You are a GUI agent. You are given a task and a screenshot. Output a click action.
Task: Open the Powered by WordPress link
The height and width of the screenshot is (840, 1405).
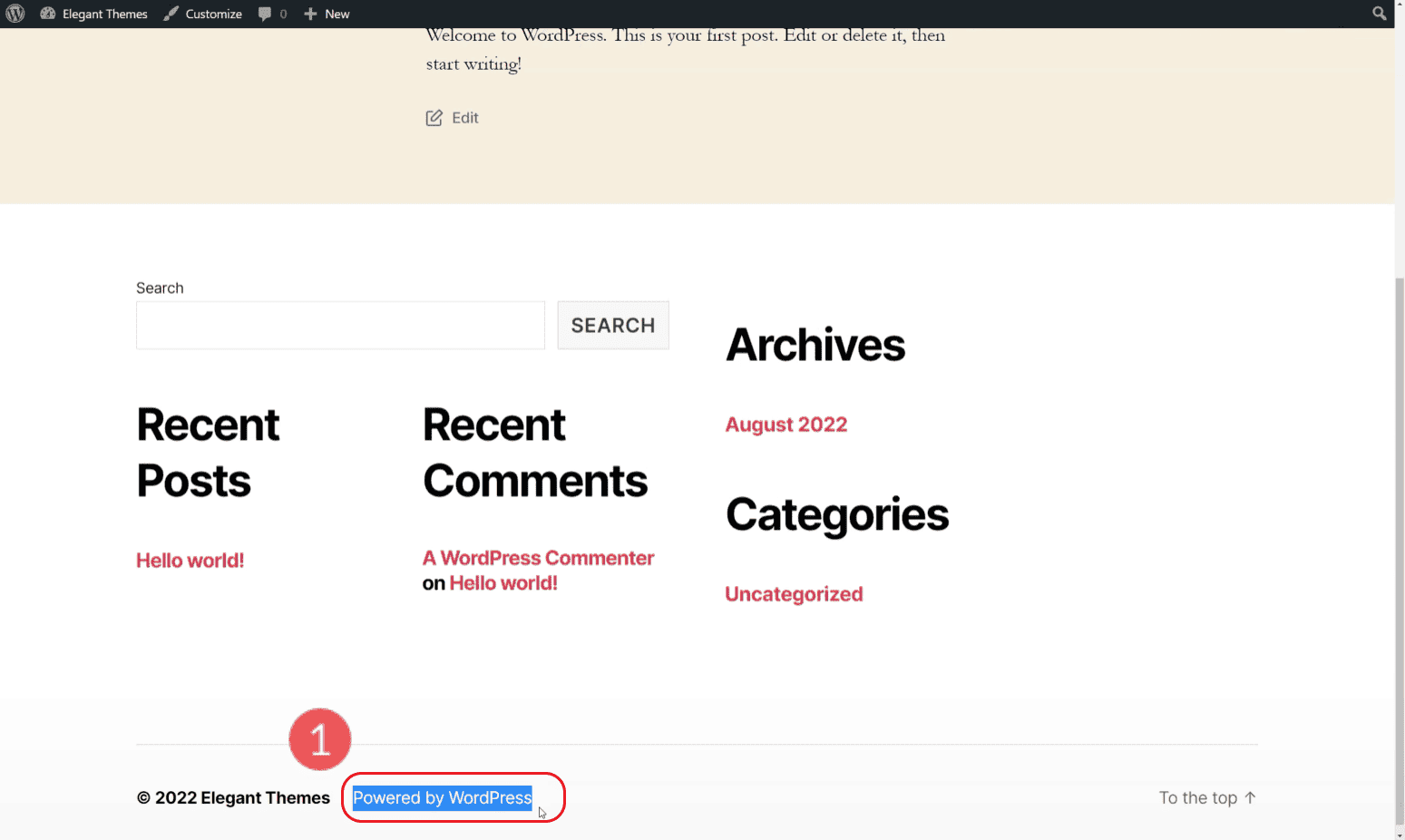[442, 797]
